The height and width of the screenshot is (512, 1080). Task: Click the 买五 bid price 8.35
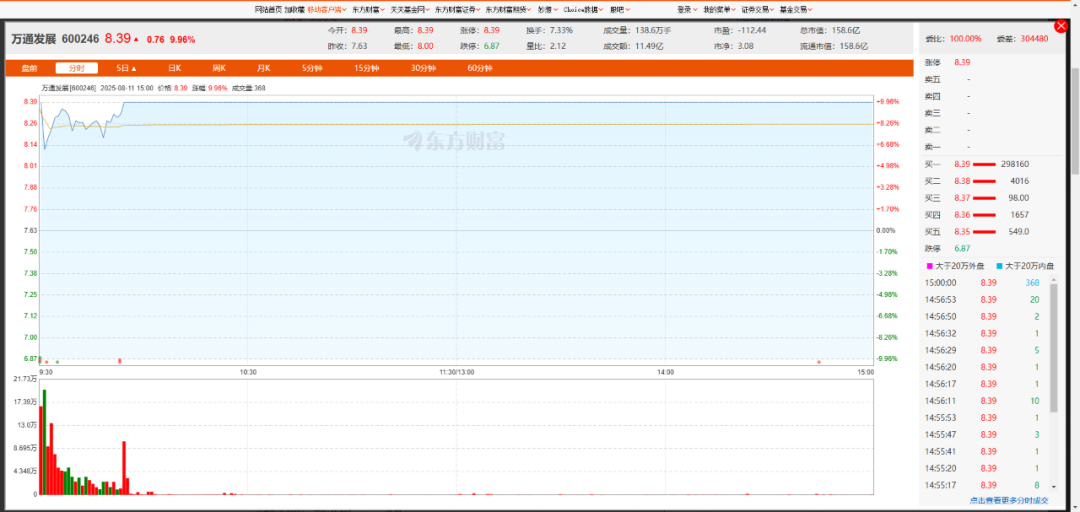[962, 232]
